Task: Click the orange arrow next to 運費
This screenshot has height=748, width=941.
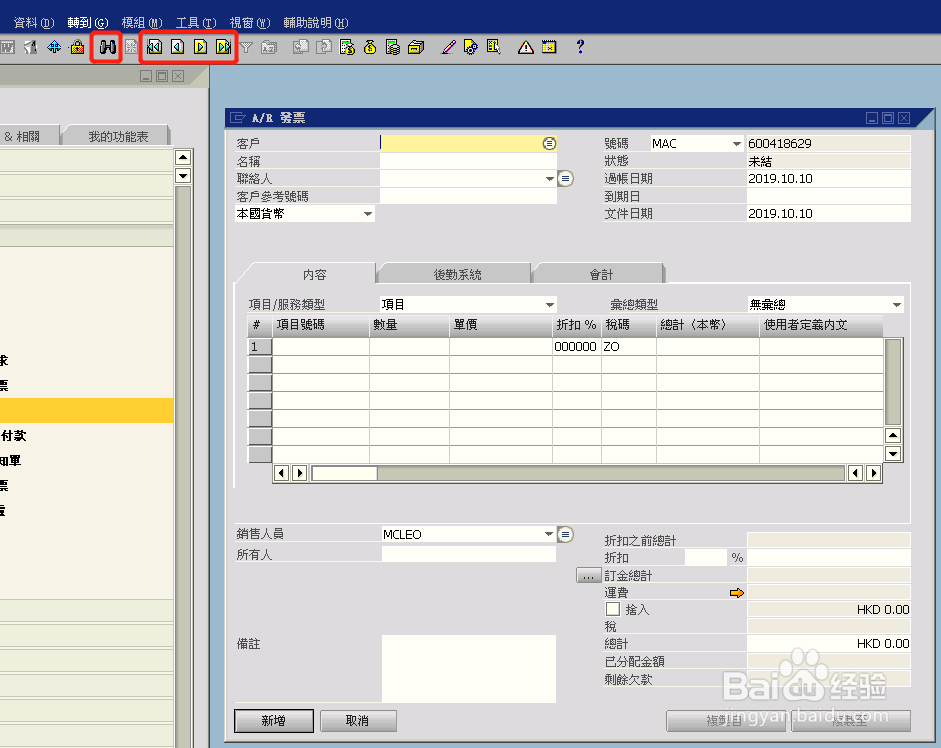Action: [736, 592]
